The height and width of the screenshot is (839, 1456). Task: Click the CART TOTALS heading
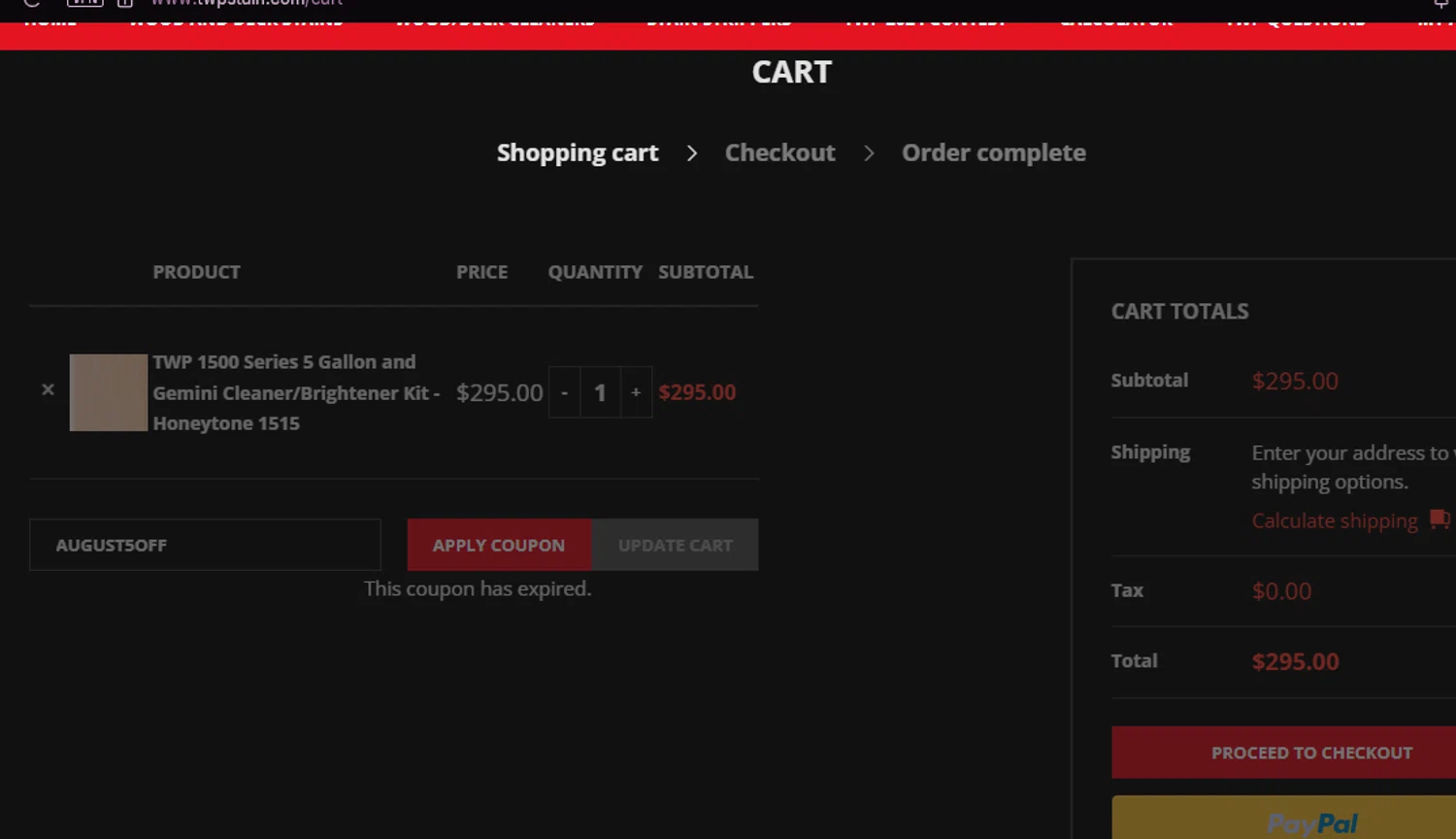[1180, 312]
